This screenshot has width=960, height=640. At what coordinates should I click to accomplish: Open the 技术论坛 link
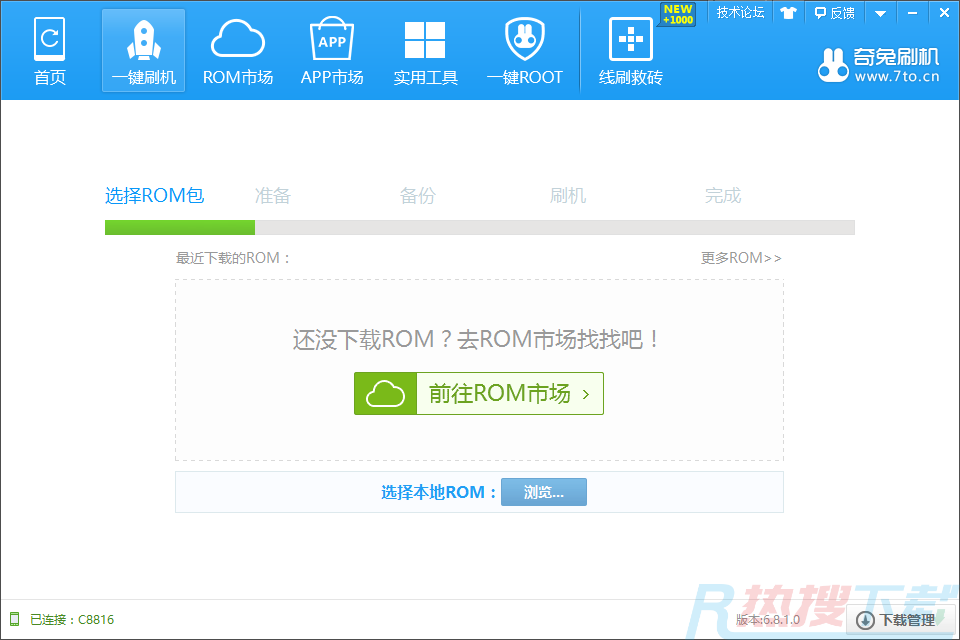click(x=740, y=12)
